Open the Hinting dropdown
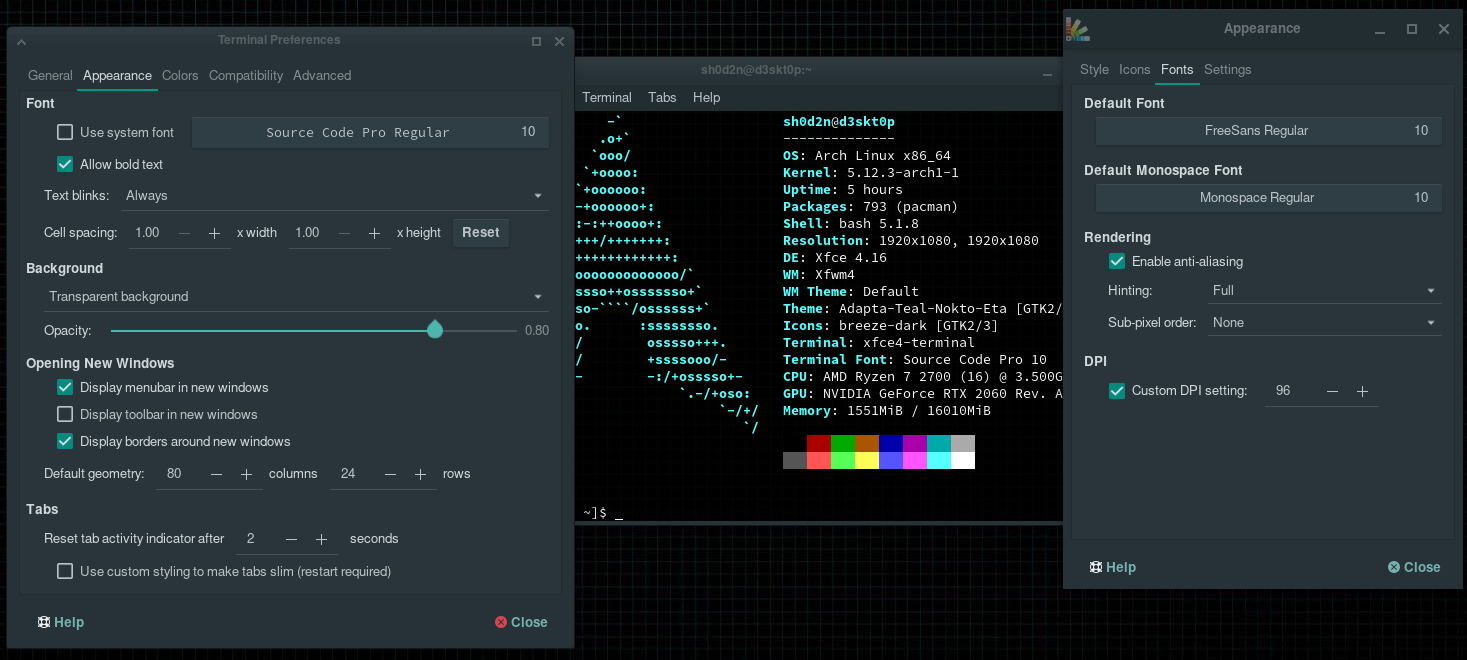Viewport: 1467px width, 660px height. point(1324,291)
